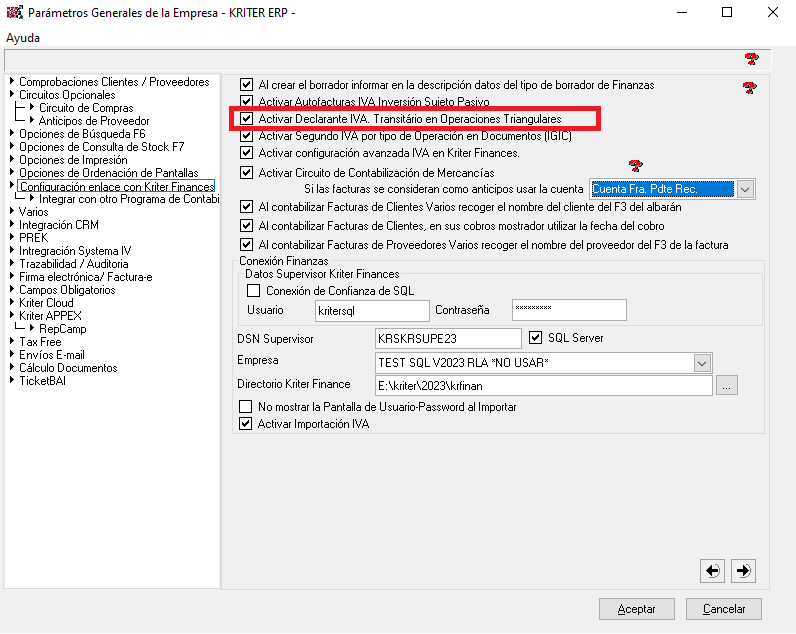
Task: Click the Aceptar button
Action: click(637, 609)
